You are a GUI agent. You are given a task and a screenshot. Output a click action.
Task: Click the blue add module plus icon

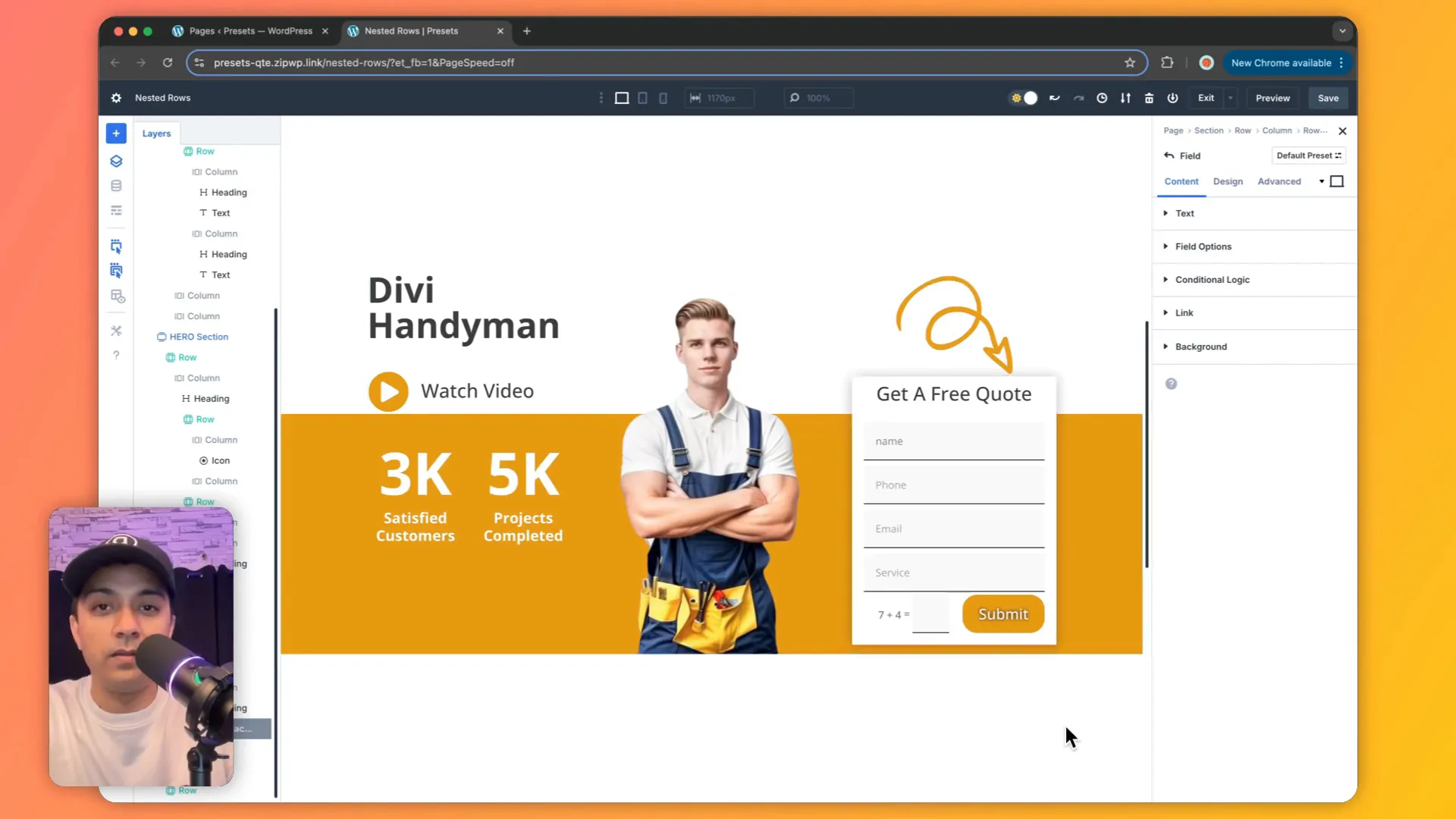[x=116, y=133]
